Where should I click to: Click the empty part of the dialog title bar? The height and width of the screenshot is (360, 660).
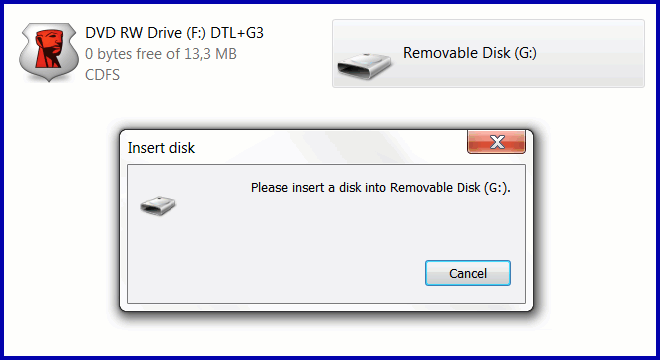pyautogui.click(x=328, y=147)
